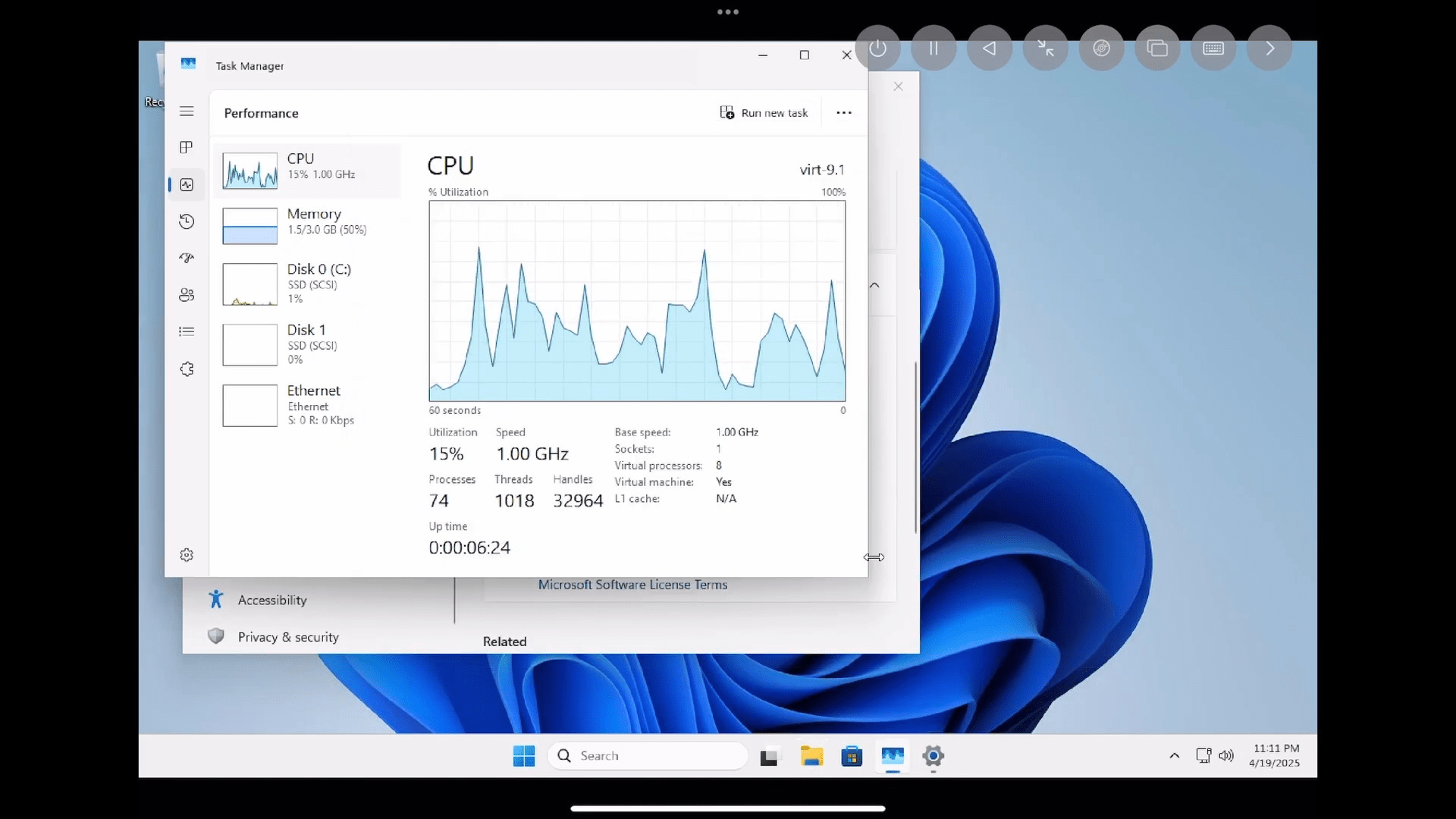Expand hidden icons in the system tray
Screen dimensions: 1456x819
(x=1173, y=756)
